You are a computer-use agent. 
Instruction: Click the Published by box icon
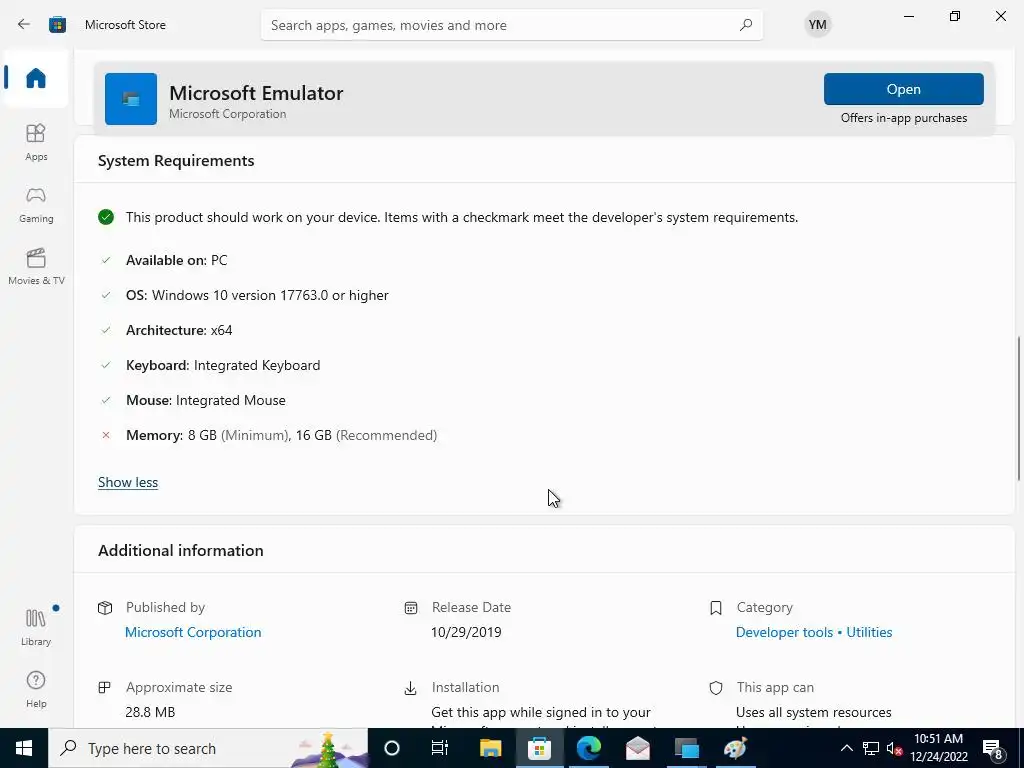pyautogui.click(x=105, y=608)
